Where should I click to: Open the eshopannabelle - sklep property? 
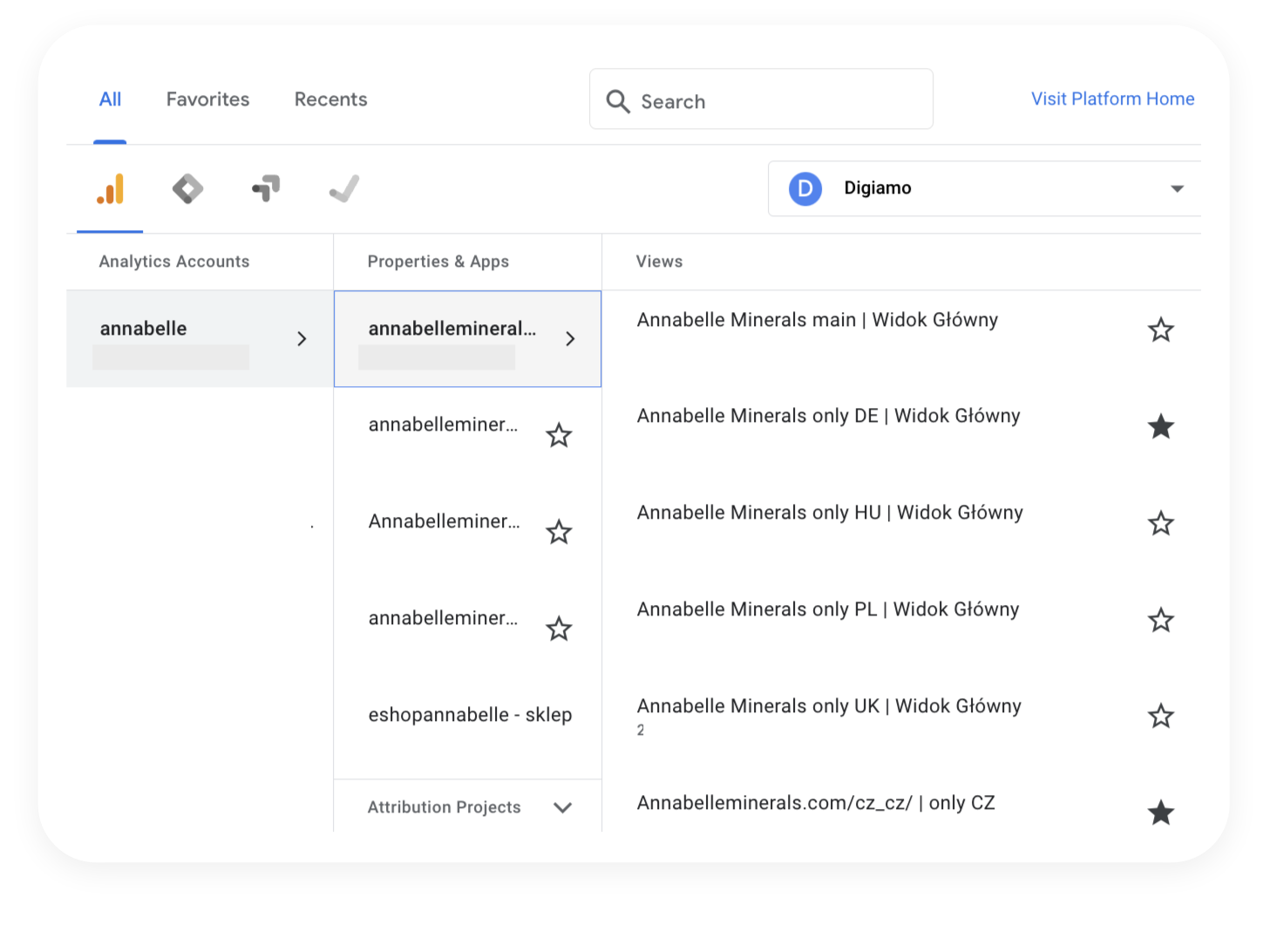470,715
